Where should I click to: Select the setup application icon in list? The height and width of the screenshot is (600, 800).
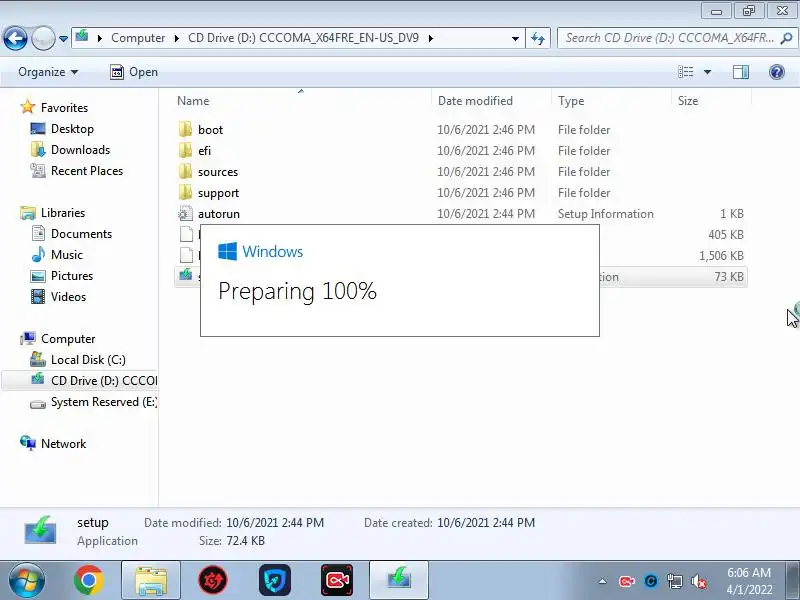click(x=185, y=276)
